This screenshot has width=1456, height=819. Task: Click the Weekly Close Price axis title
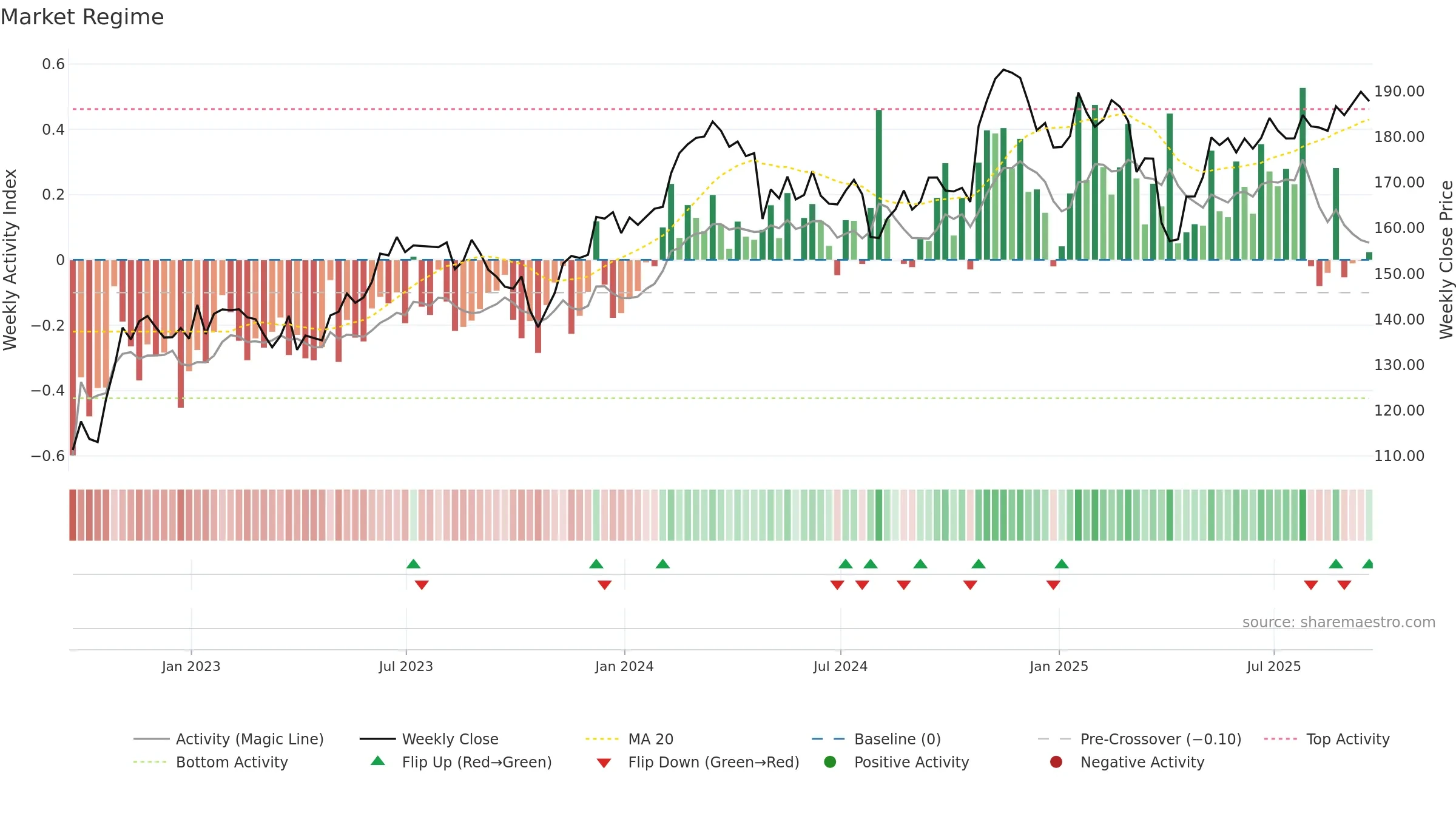1446,260
